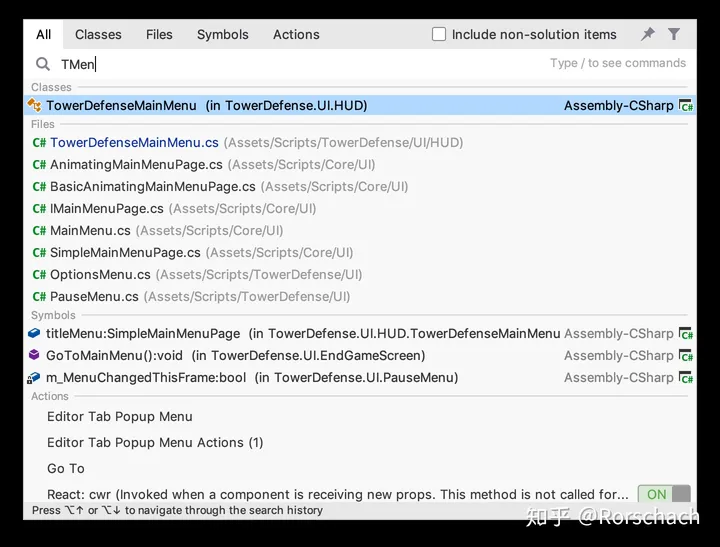Switch to the Classes tab
Viewport: 720px width, 547px height.
coord(98,34)
